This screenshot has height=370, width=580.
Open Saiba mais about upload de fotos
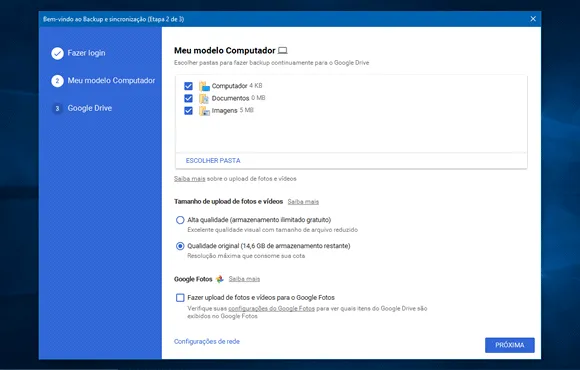189,179
